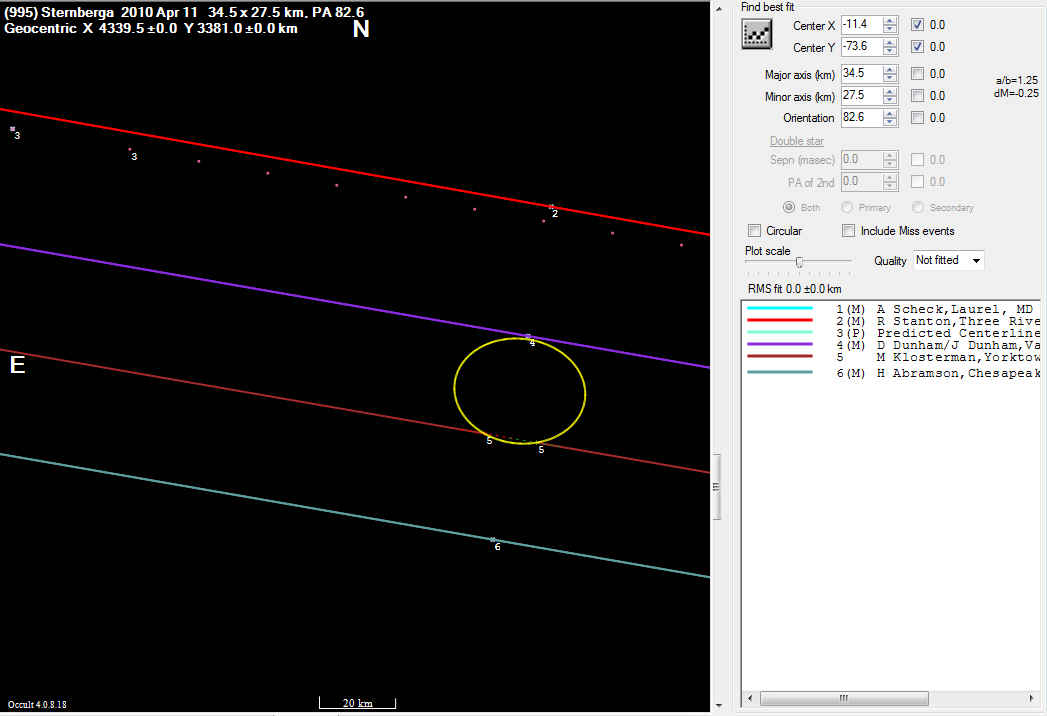This screenshot has height=716, width=1047.
Task: Click the Minor axis value field
Action: coord(861,96)
